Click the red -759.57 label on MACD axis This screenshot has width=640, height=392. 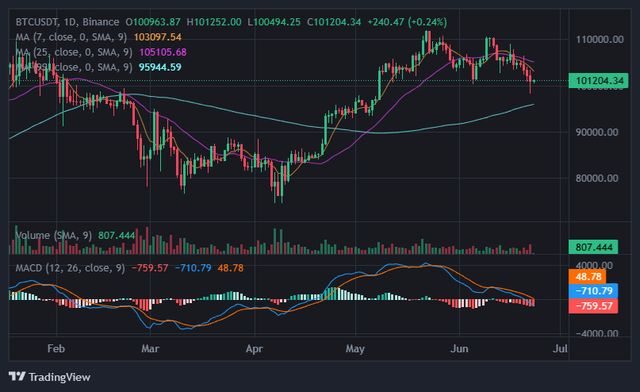pyautogui.click(x=593, y=306)
